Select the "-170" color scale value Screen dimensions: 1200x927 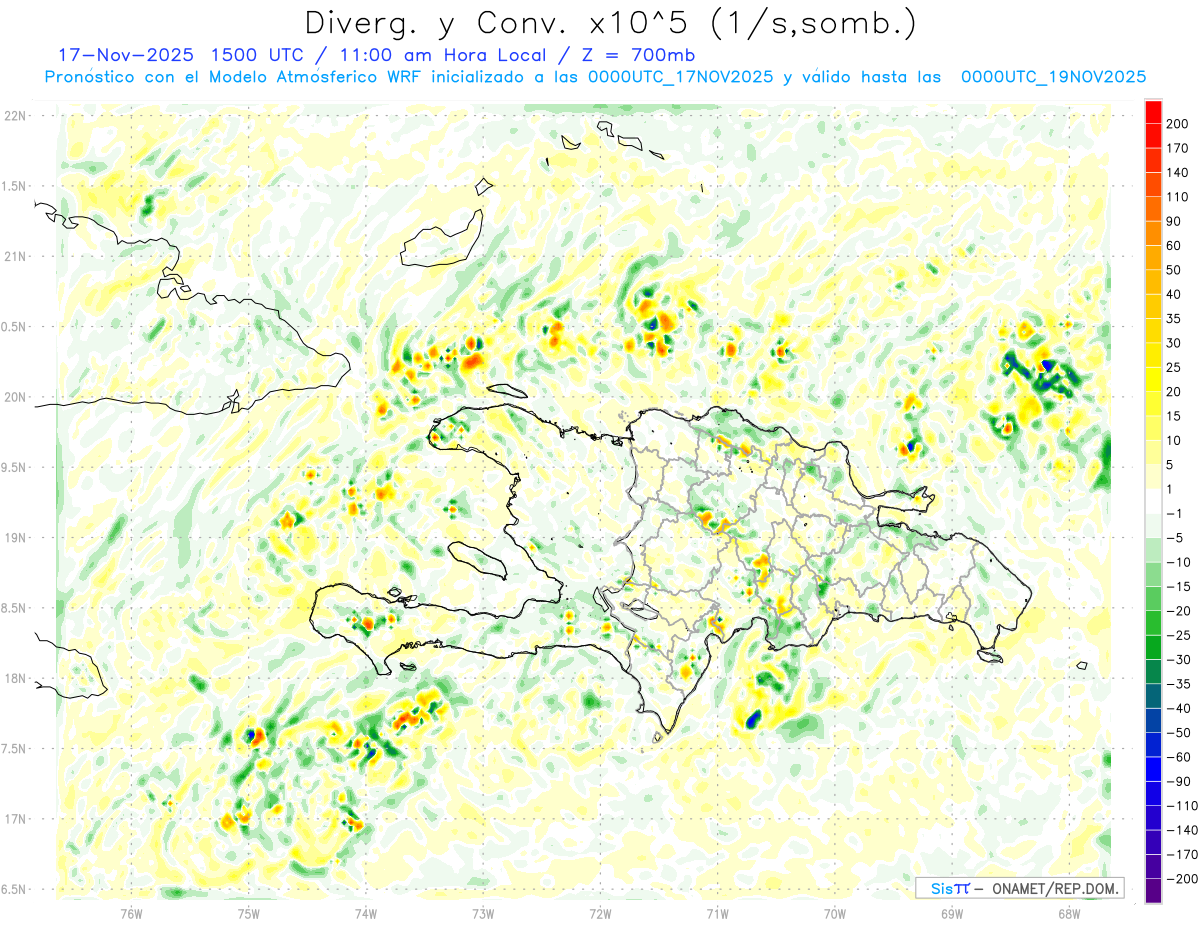1183,854
